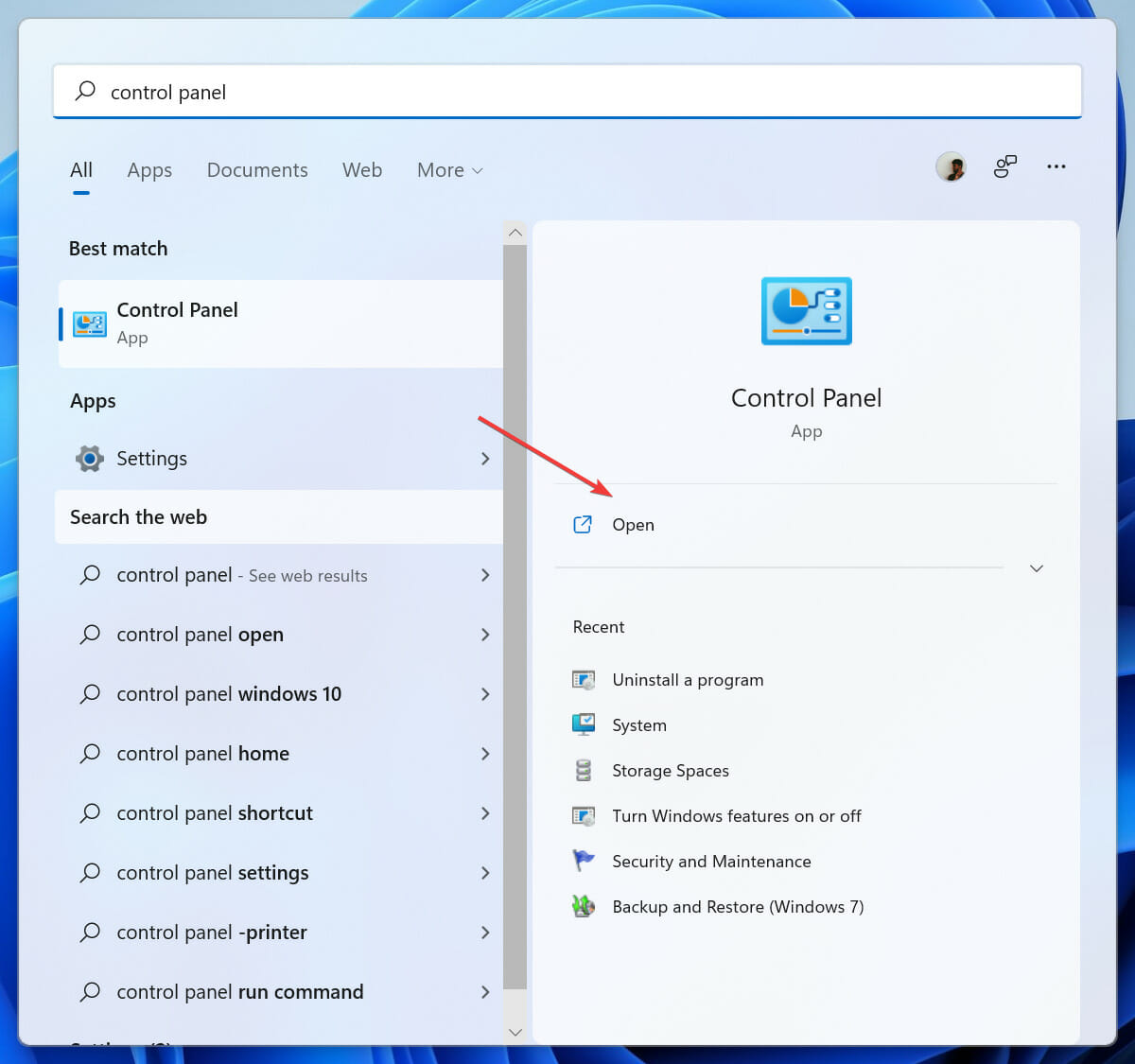This screenshot has width=1135, height=1064.
Task: Select the 'See web results' text
Action: pos(308,576)
